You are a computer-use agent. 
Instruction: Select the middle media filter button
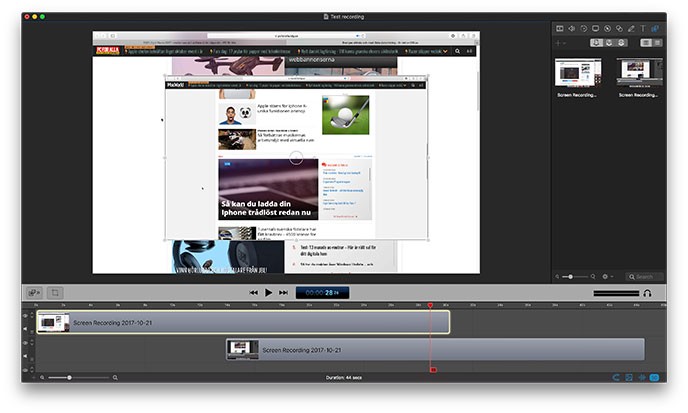pyautogui.click(x=609, y=43)
